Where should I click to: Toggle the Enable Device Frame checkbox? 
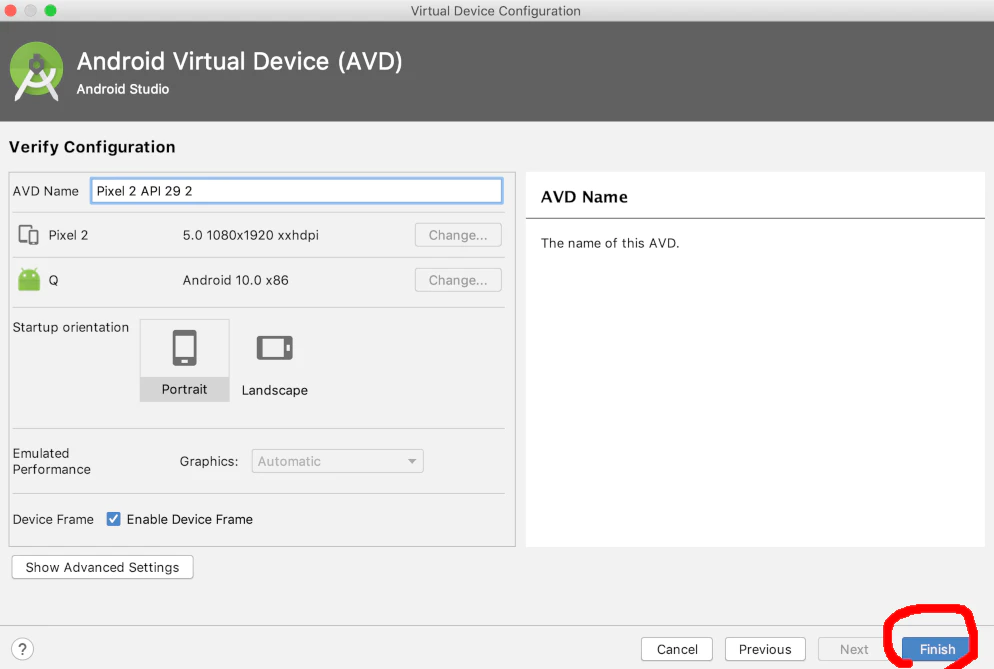tap(113, 519)
